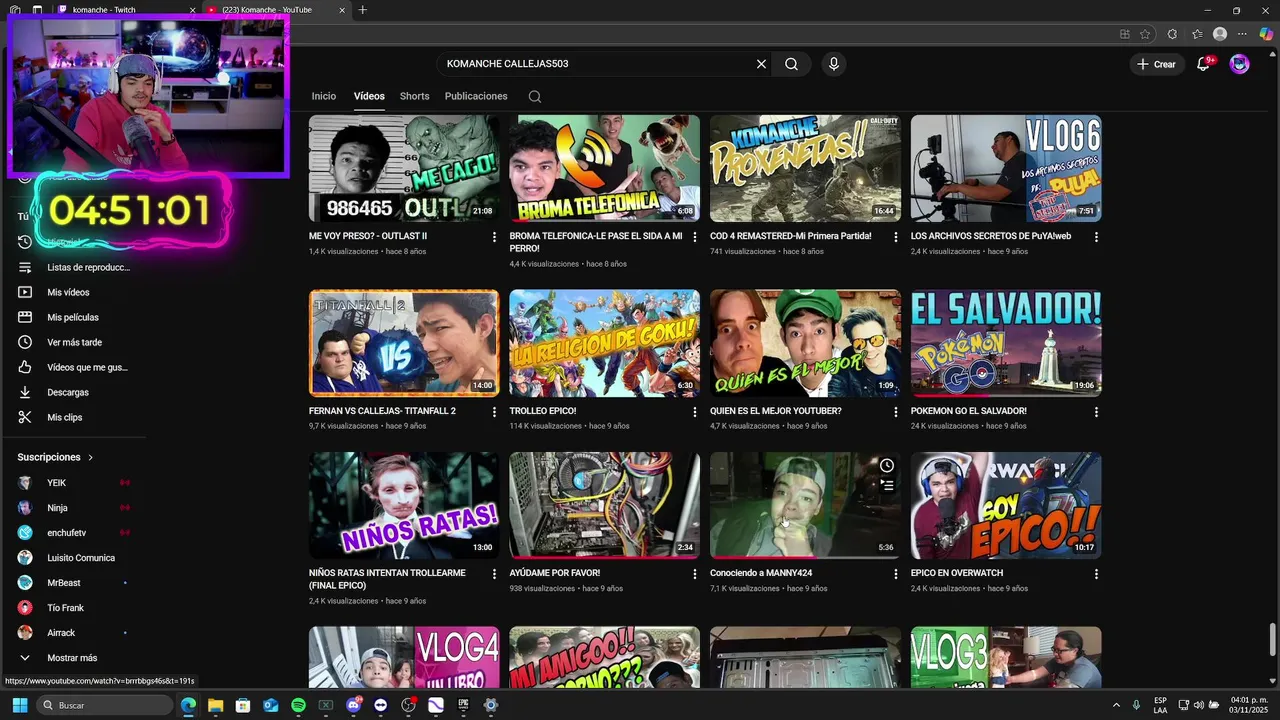Screen dimensions: 1280x720
Task: Open Edge settings and more menu
Action: pos(1243,34)
